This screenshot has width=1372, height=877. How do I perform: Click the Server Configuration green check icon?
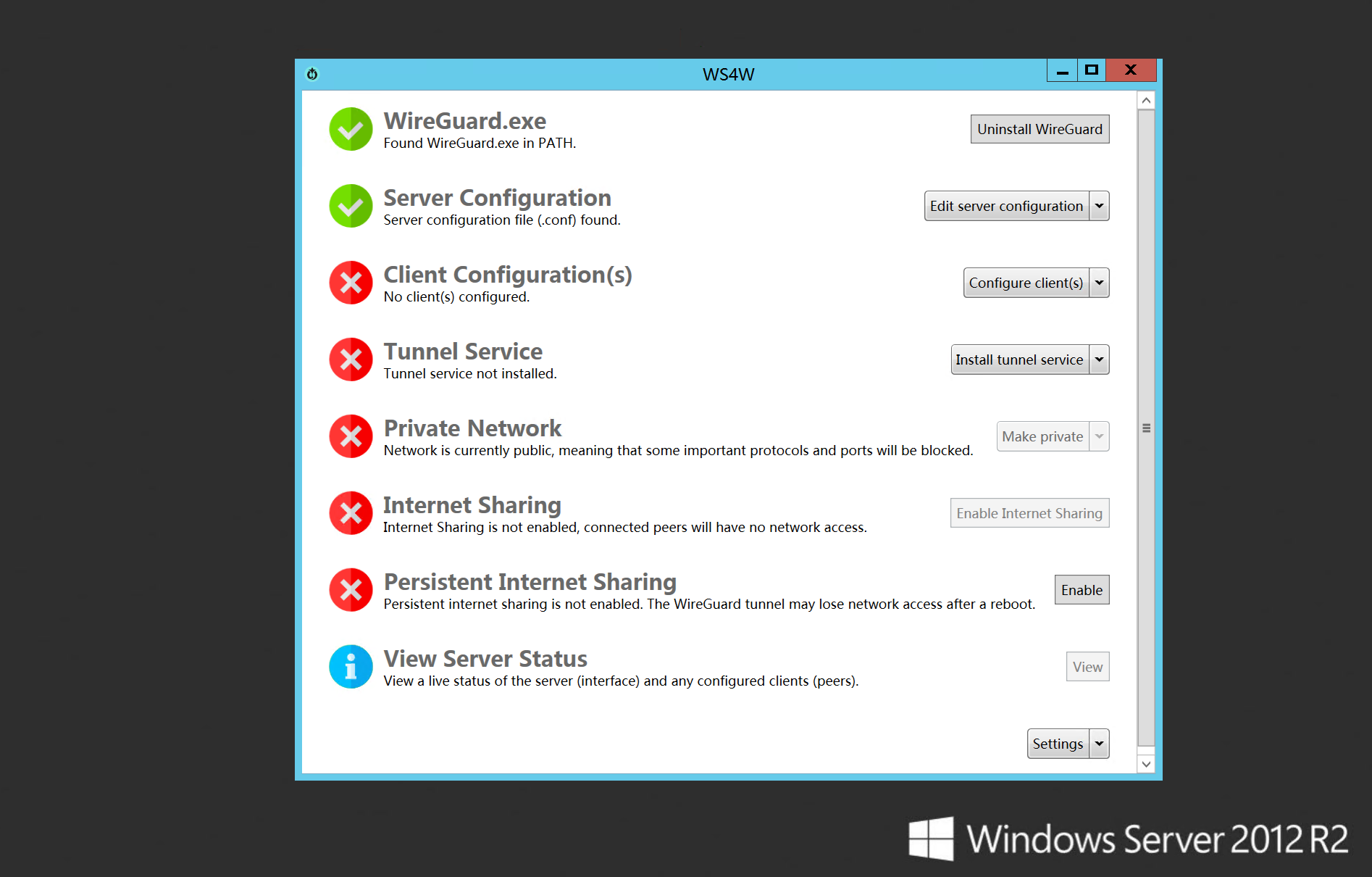(351, 206)
